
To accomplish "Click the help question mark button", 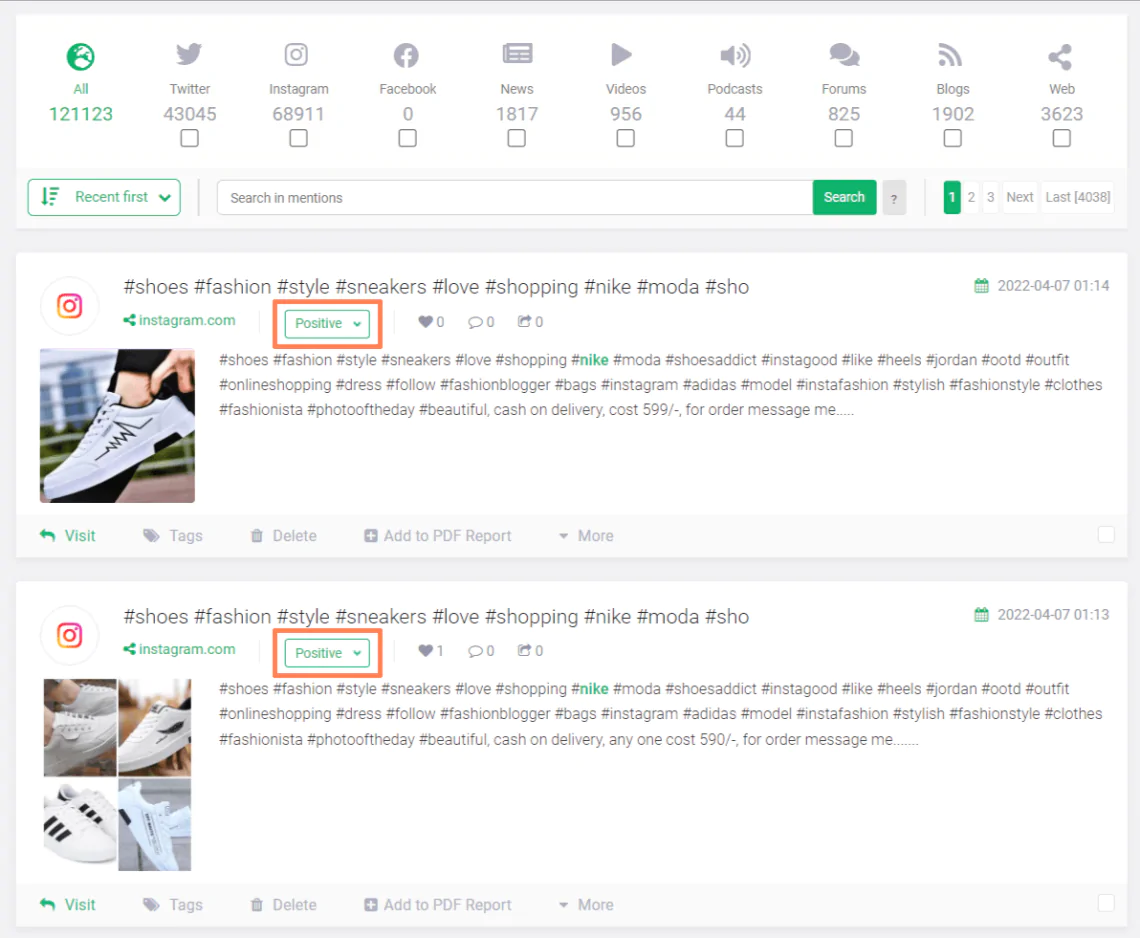I will coord(894,198).
